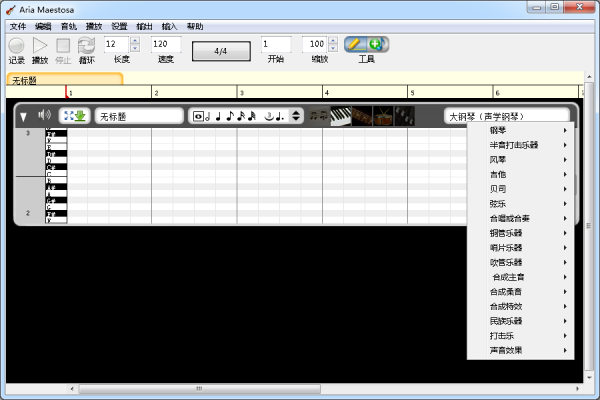This screenshot has height=400, width=600.
Task: Open the 4/4 time signature button
Action: 221,49
